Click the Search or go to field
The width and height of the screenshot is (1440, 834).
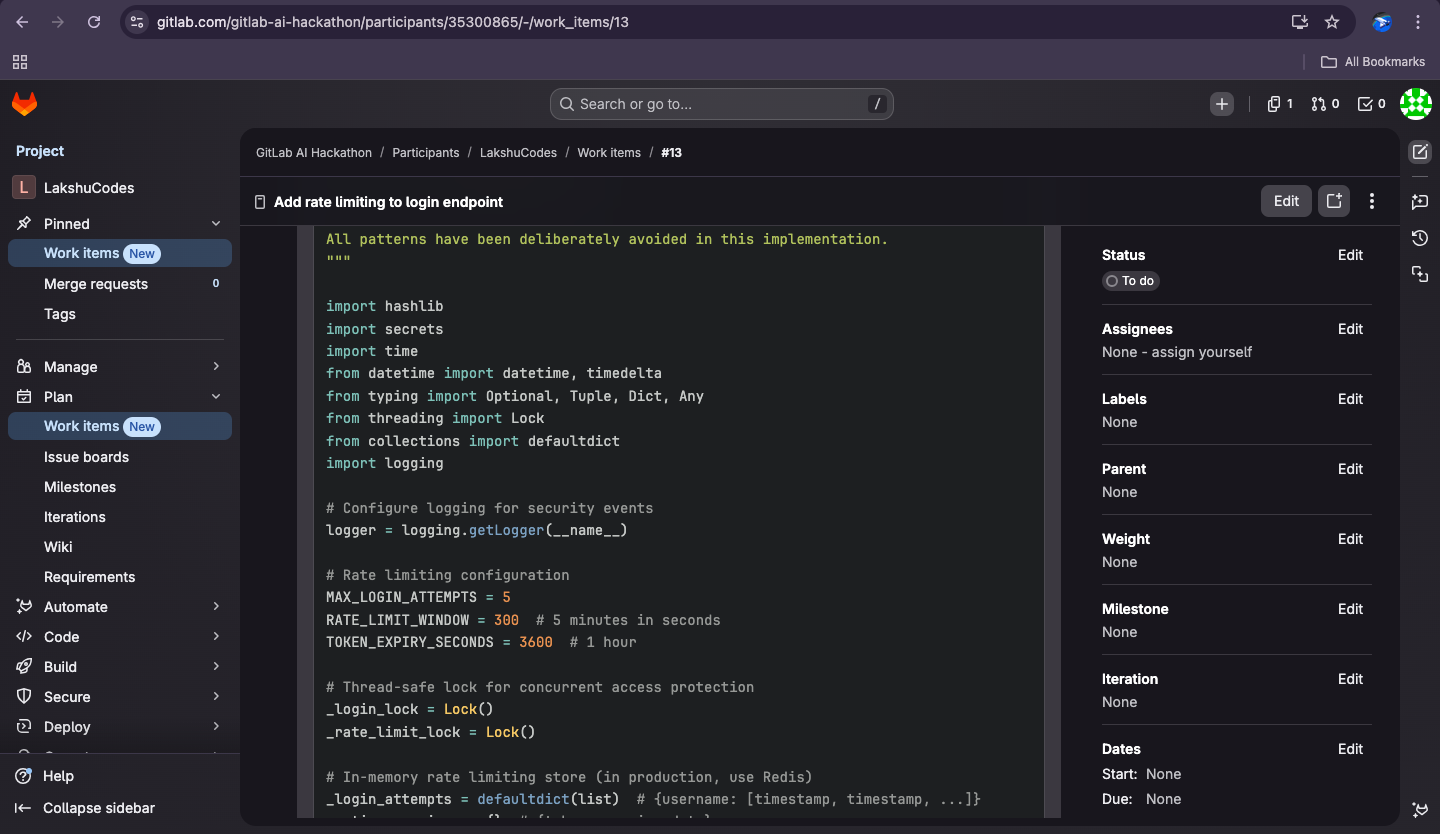721,104
